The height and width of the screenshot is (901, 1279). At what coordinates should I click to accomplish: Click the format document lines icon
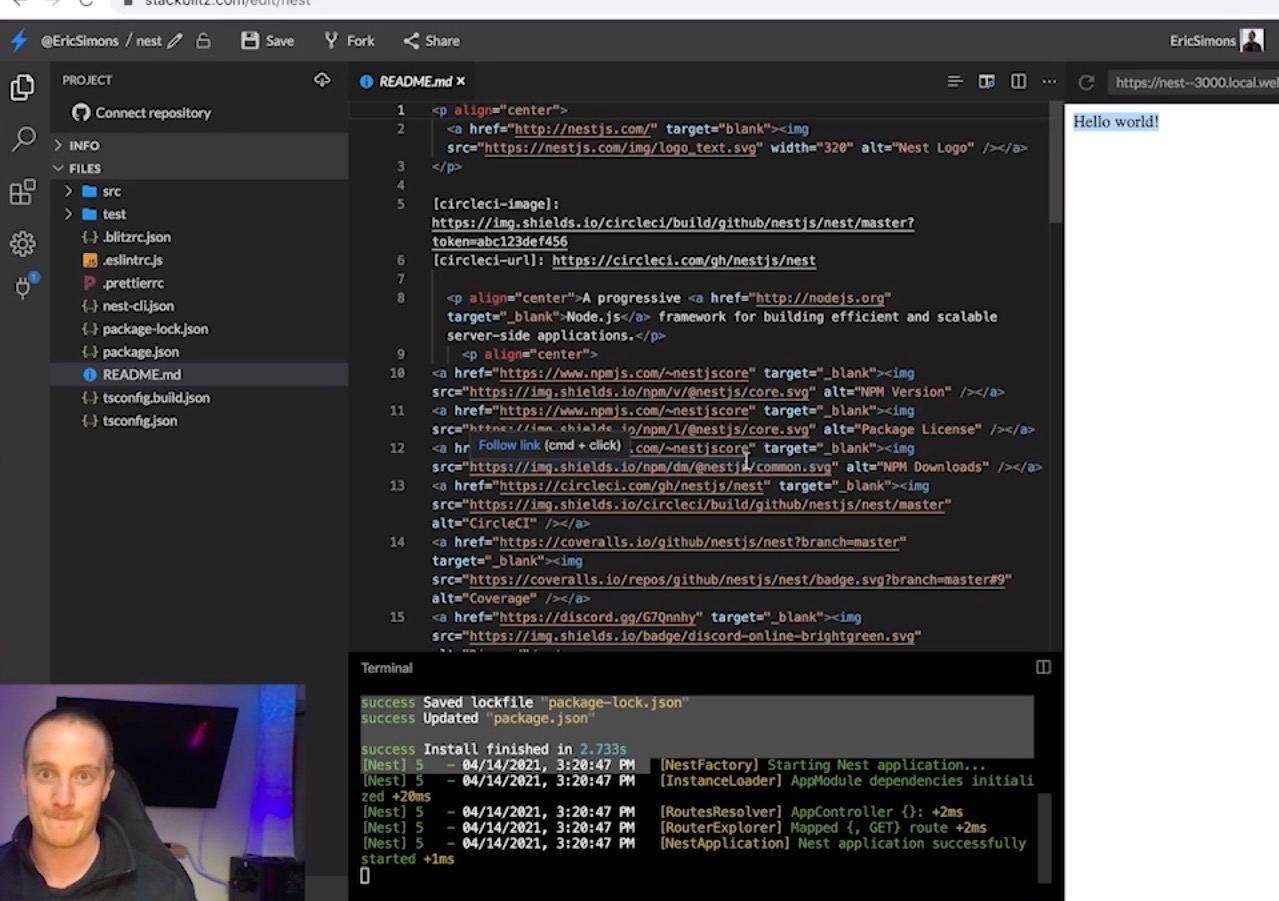click(954, 81)
